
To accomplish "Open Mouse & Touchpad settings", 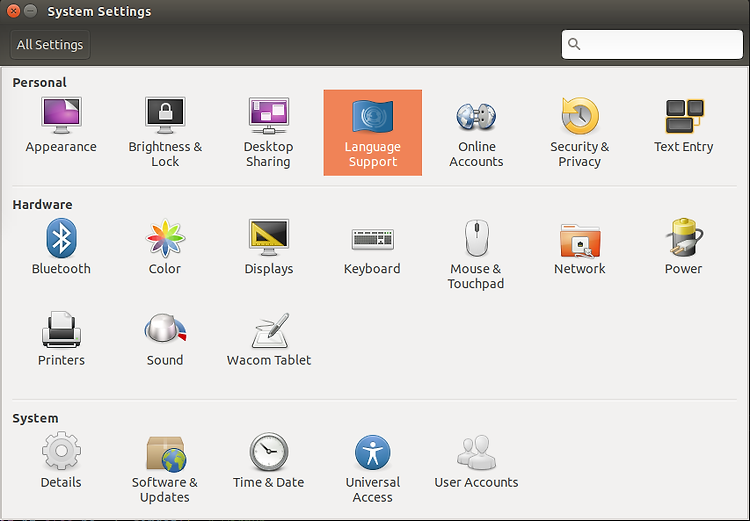I will (x=476, y=254).
